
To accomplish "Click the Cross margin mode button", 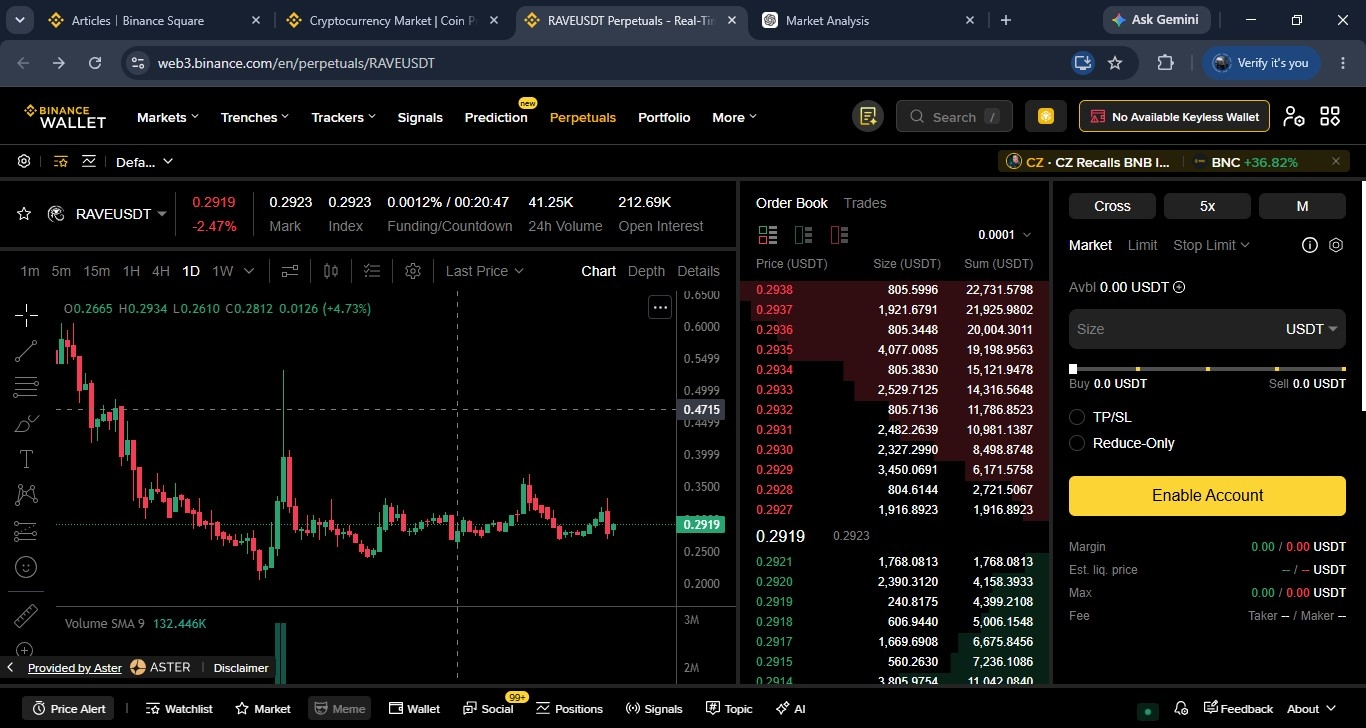I will coord(1112,206).
